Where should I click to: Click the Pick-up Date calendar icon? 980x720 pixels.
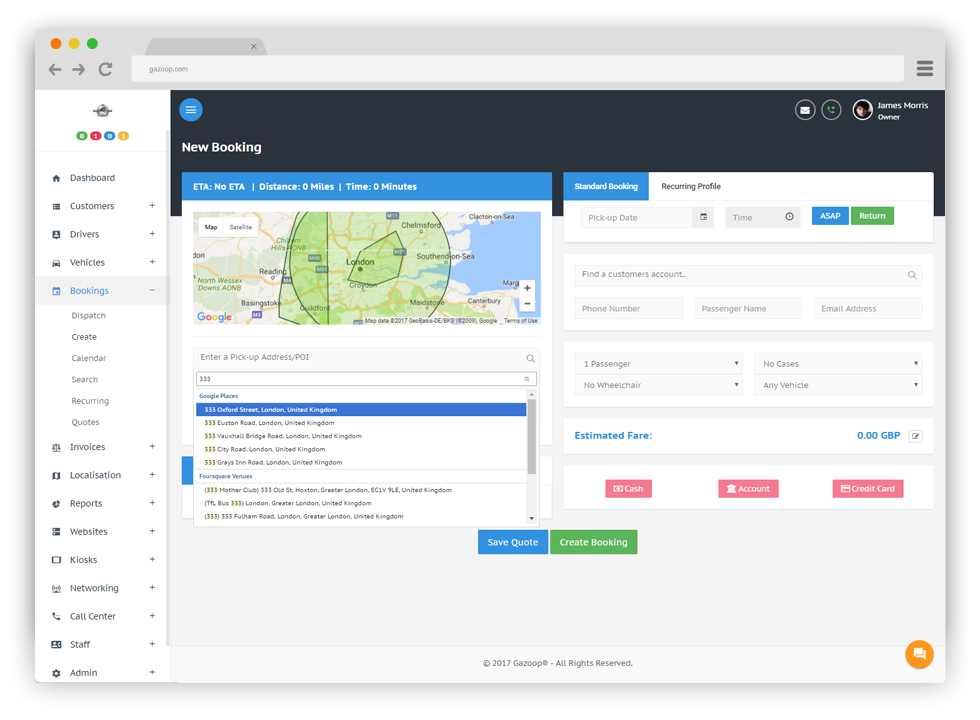(705, 216)
